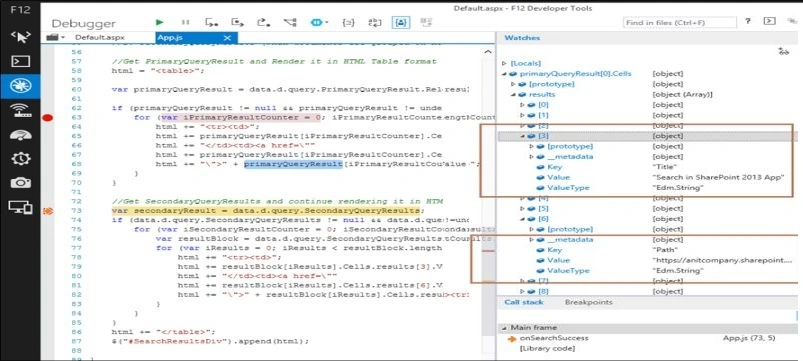803x361 pixels.
Task: Click the current statement arrow at line 73
Action: click(x=48, y=211)
